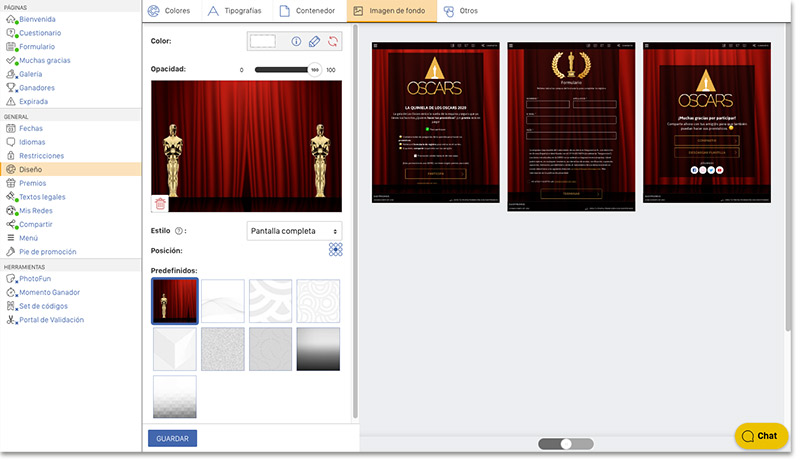Select the black gradient predefined background

(318, 349)
